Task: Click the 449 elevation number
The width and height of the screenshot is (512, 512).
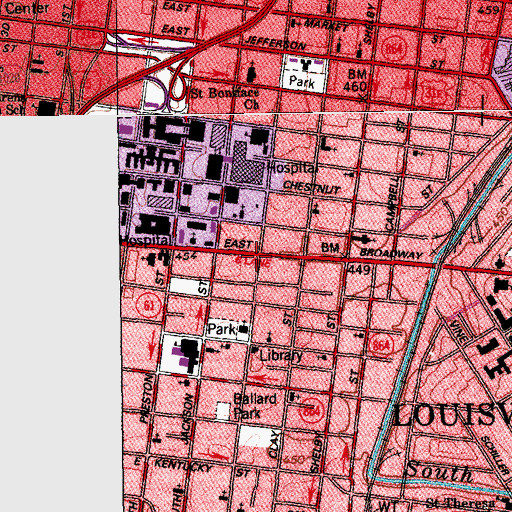Action: pyautogui.click(x=359, y=269)
